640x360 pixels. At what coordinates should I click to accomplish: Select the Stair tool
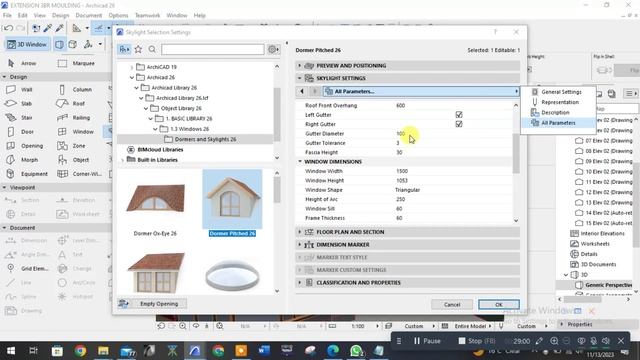pyautogui.click(x=19, y=118)
